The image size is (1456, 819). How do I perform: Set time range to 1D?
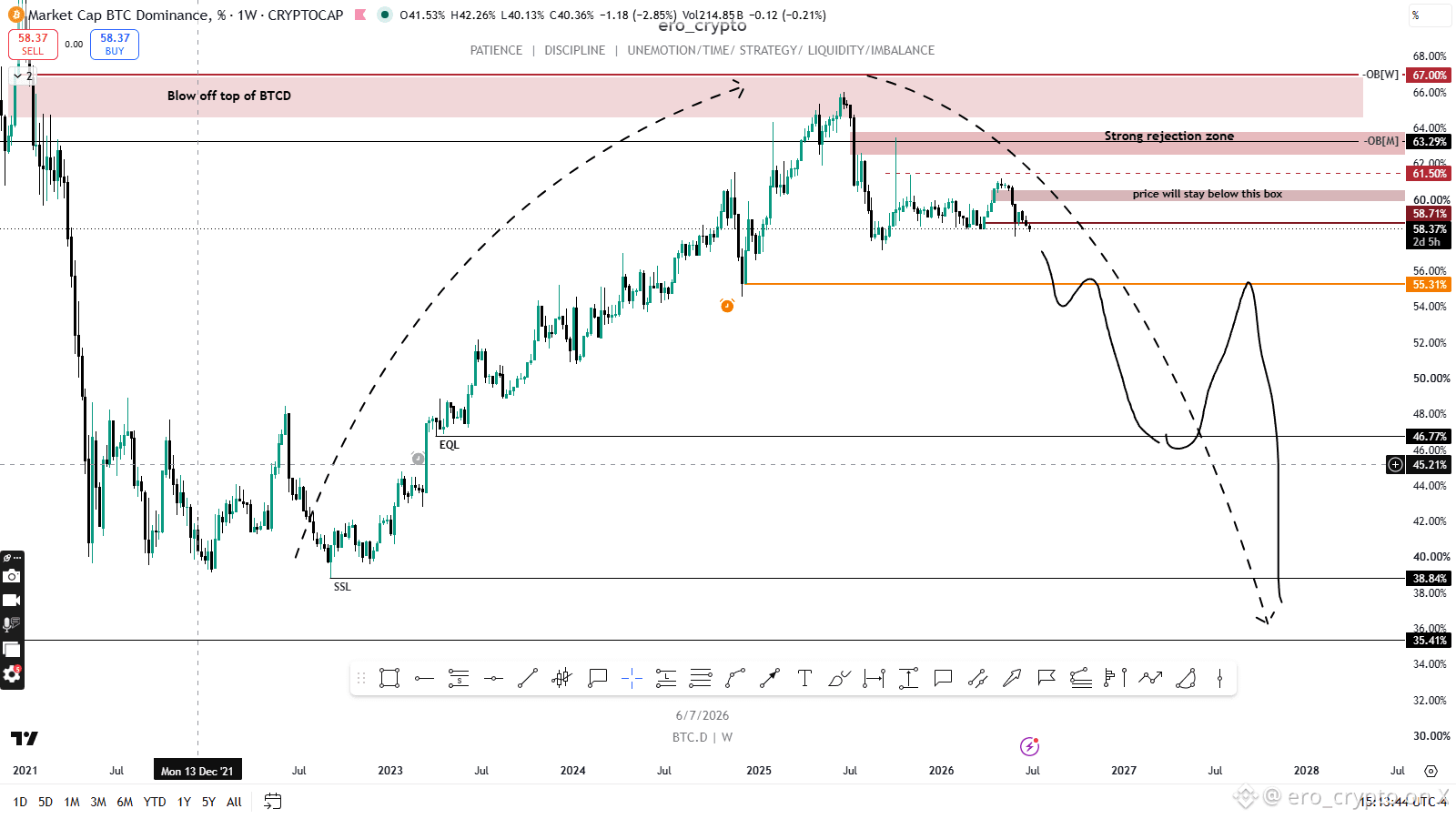point(20,802)
